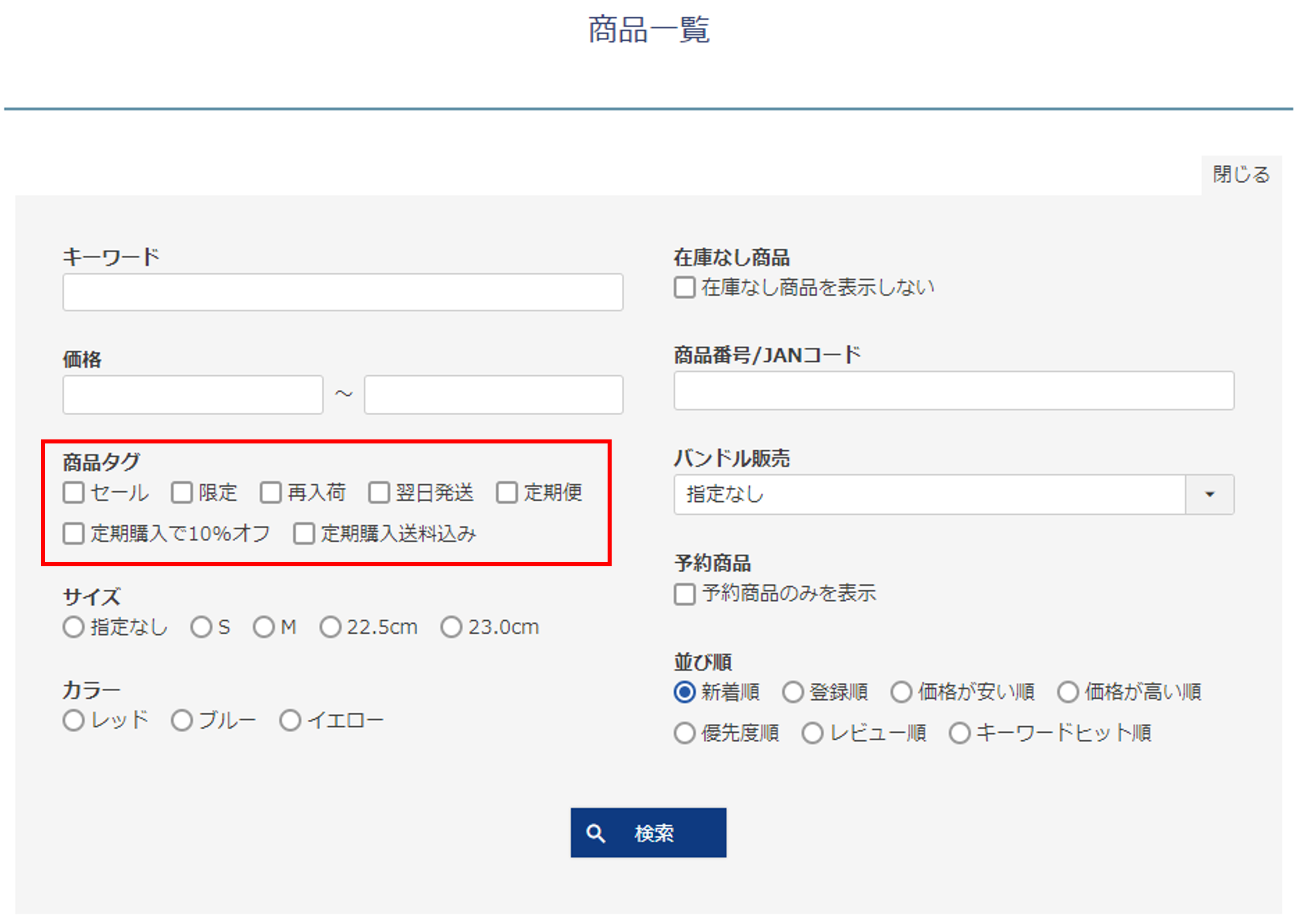Select 価格が安い順 sort order

[x=901, y=692]
